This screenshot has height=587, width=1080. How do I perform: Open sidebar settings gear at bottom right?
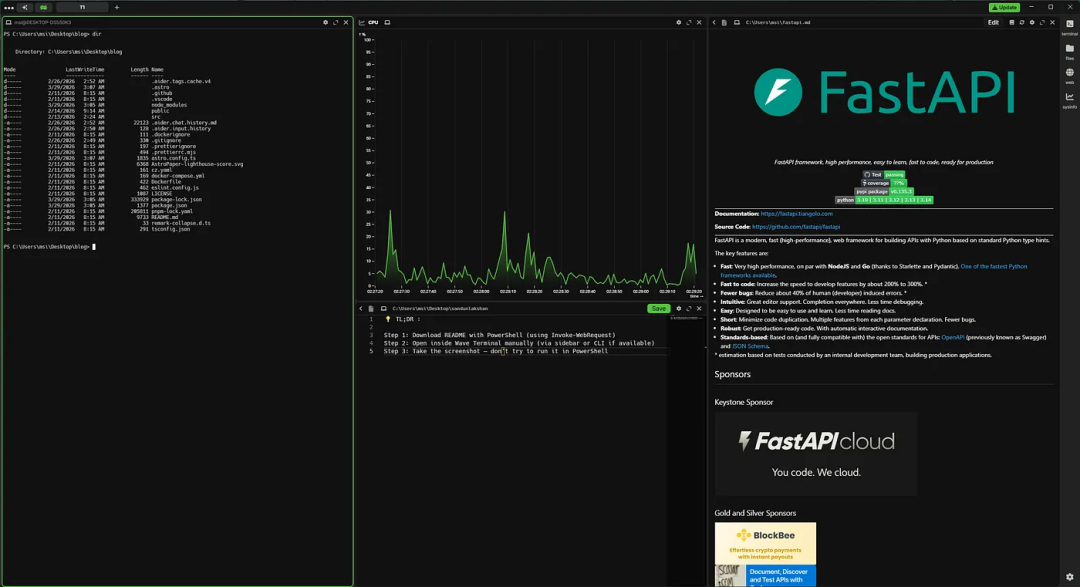tap(1070, 577)
